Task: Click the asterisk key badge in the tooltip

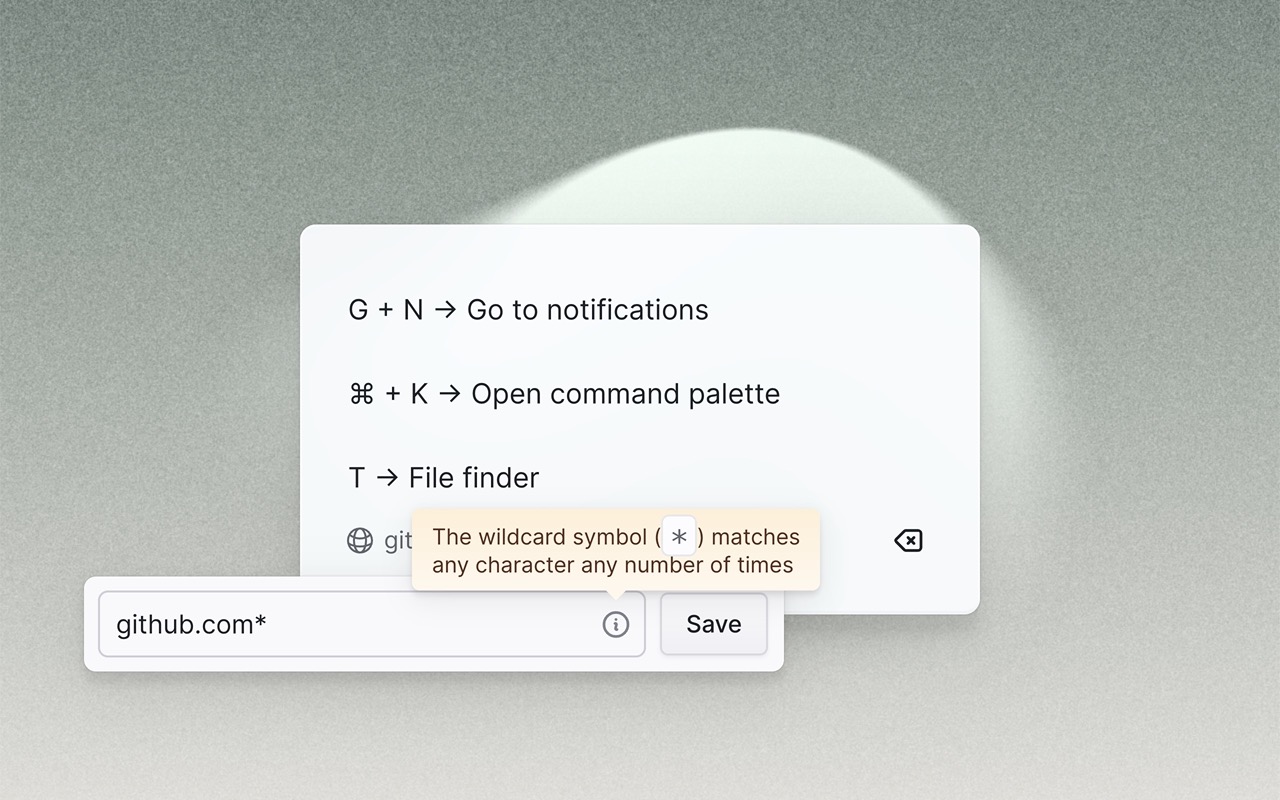Action: (679, 537)
